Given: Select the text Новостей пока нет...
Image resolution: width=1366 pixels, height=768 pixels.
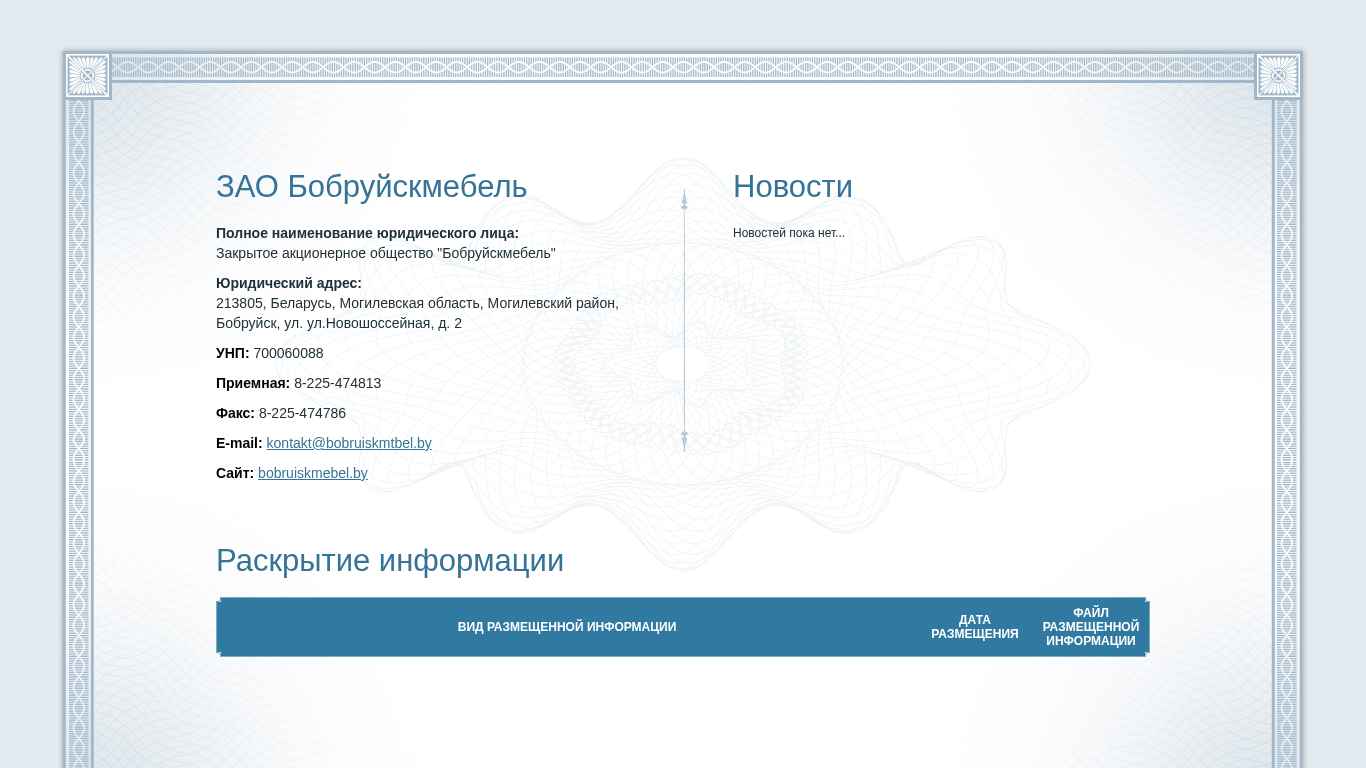Looking at the screenshot, I should (x=789, y=233).
